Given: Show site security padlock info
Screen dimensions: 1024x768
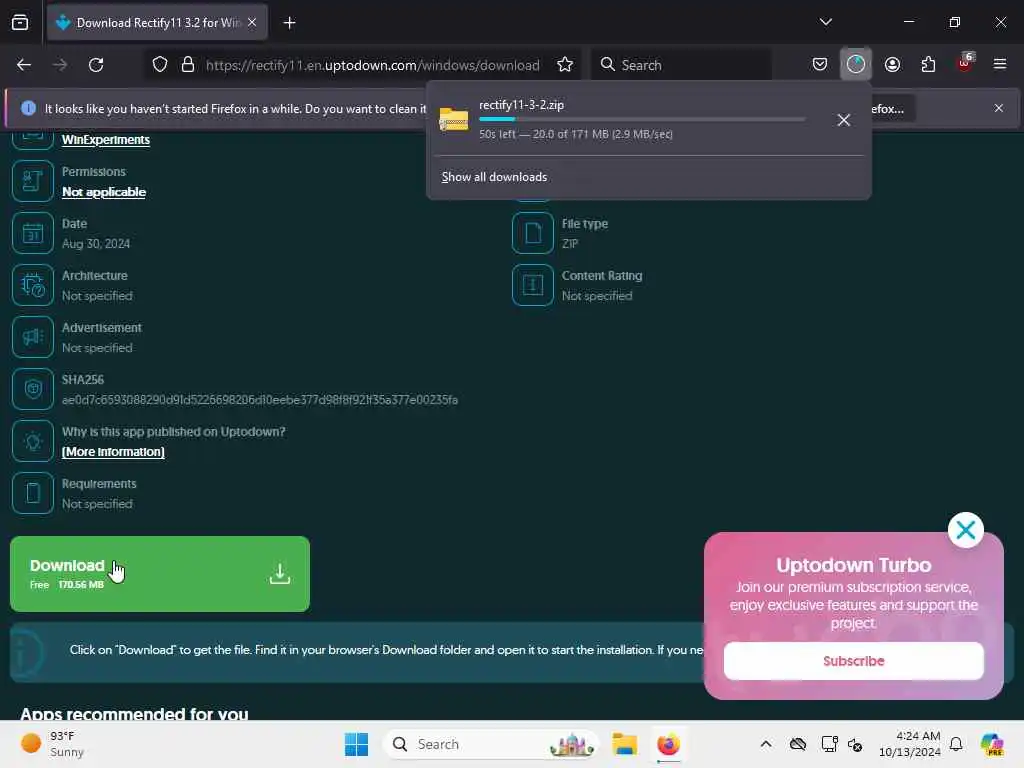Looking at the screenshot, I should click(x=188, y=65).
